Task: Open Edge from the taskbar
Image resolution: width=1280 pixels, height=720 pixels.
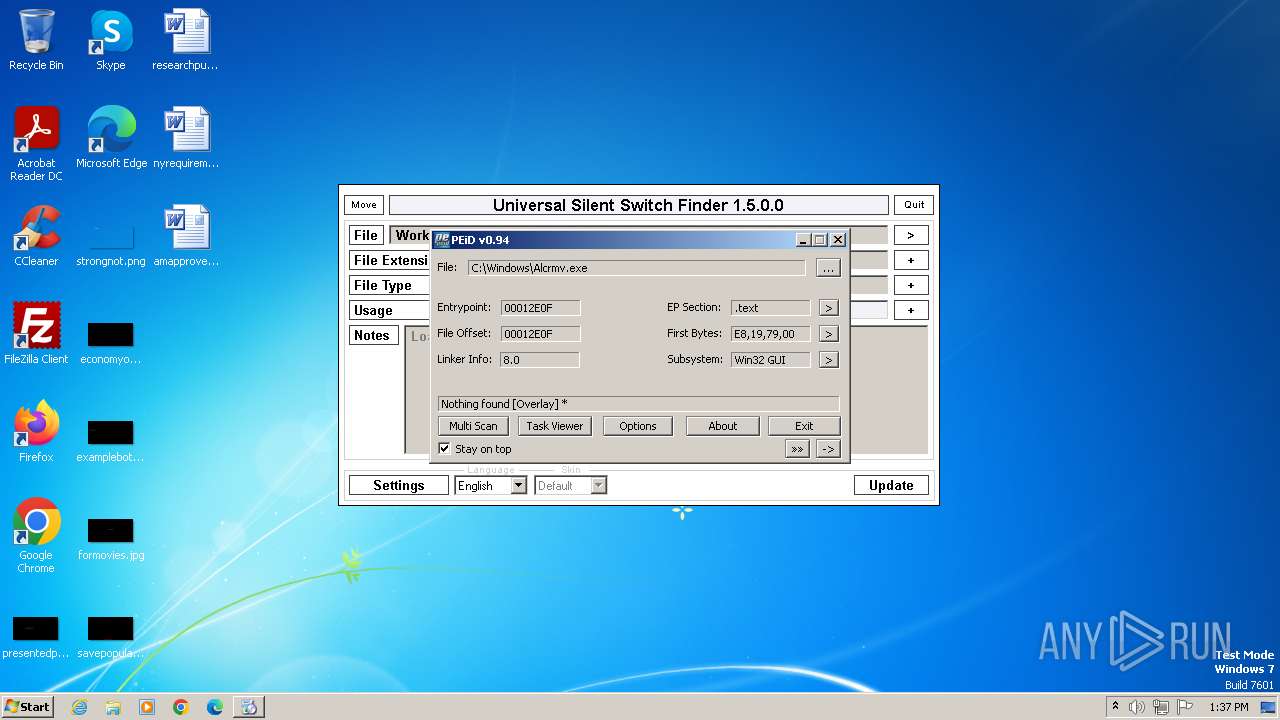Action: pos(215,707)
